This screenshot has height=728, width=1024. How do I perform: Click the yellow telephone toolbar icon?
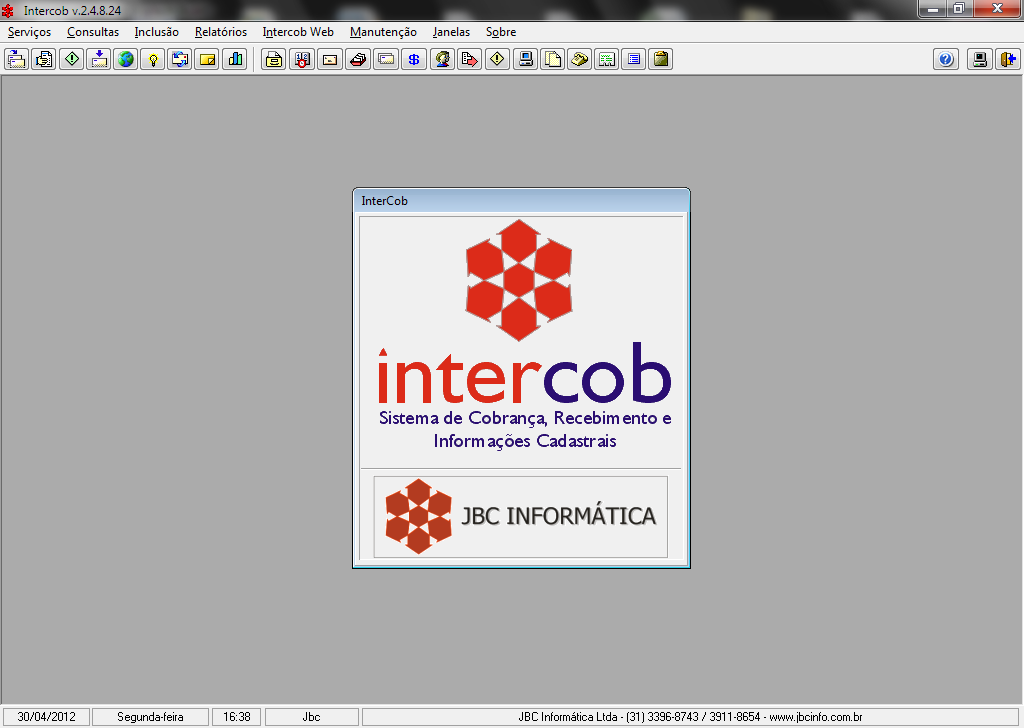pos(579,59)
